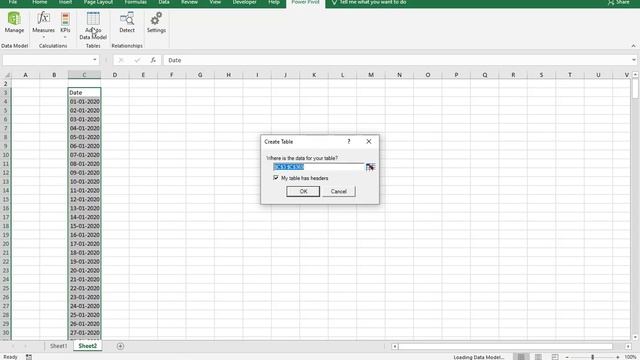Open the View tab

215,2
